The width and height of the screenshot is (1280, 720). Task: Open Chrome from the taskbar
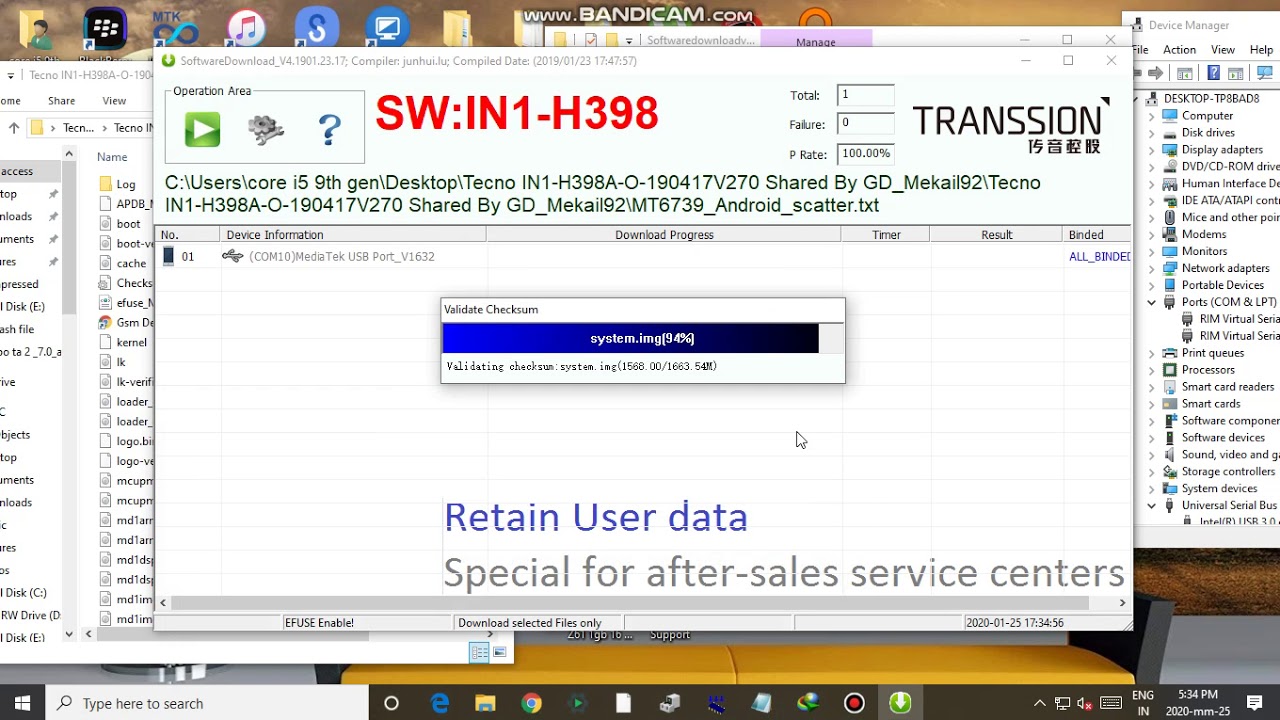coord(531,703)
